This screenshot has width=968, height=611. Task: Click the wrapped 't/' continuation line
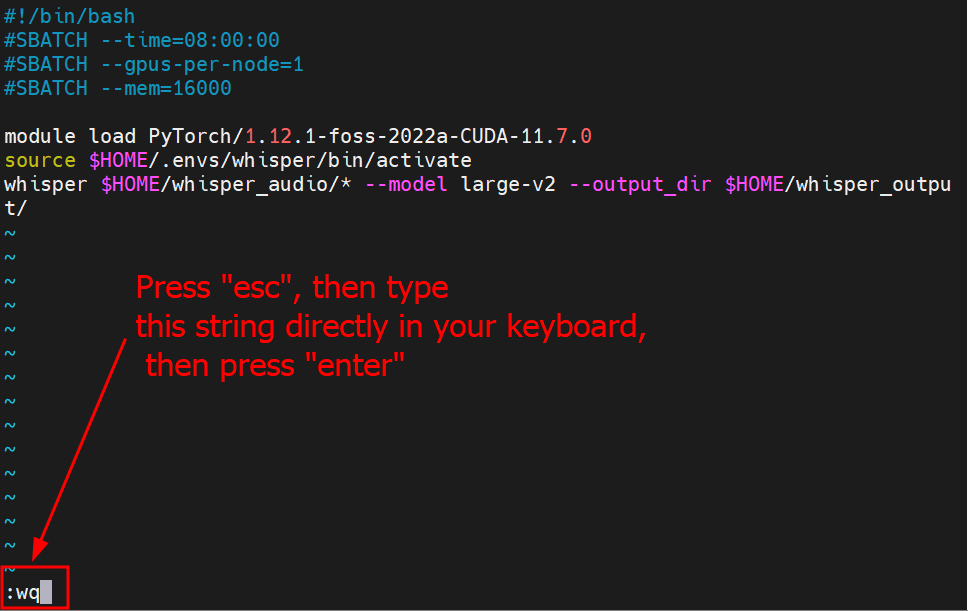pos(15,208)
